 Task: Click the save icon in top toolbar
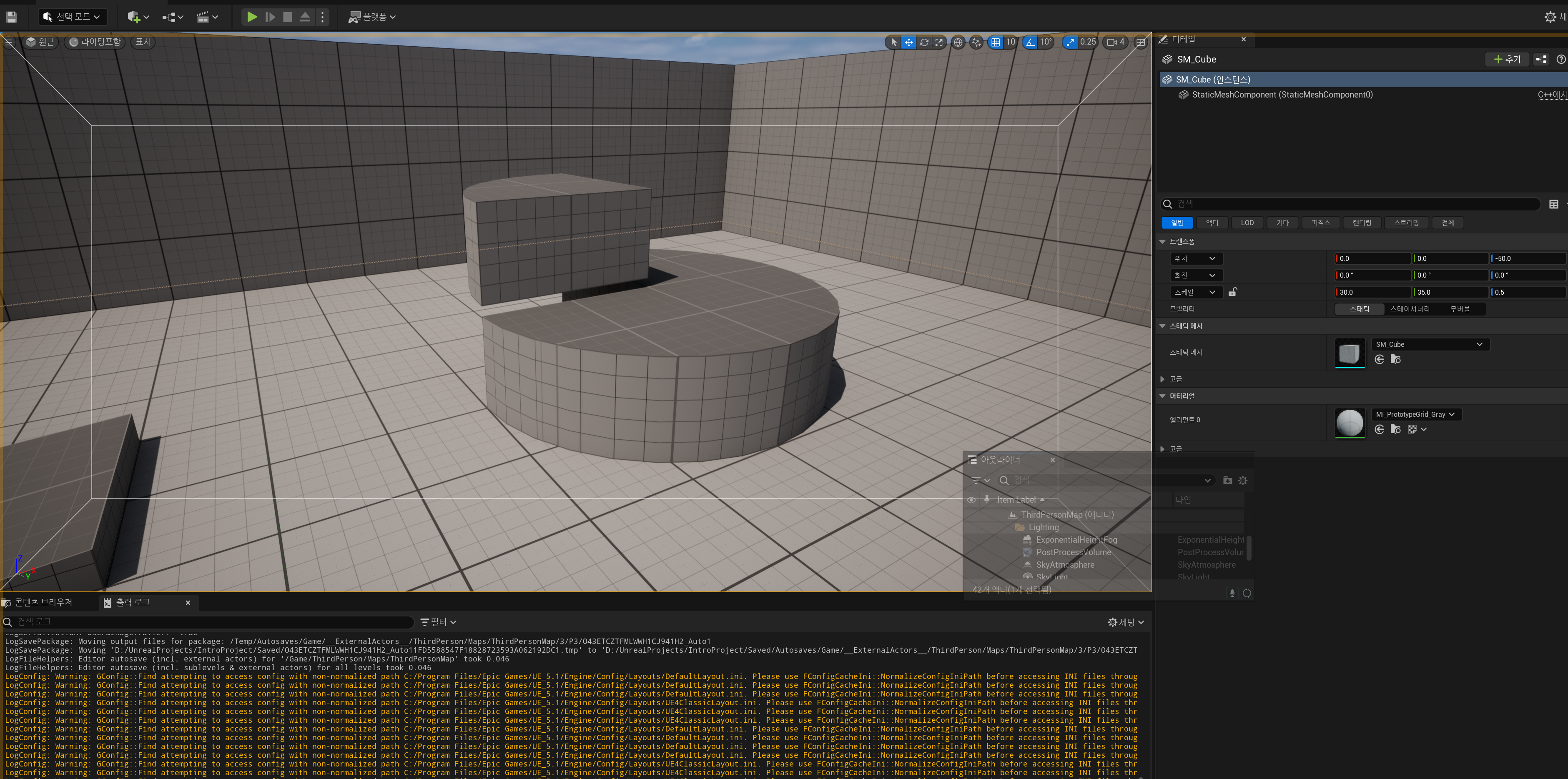coord(12,17)
